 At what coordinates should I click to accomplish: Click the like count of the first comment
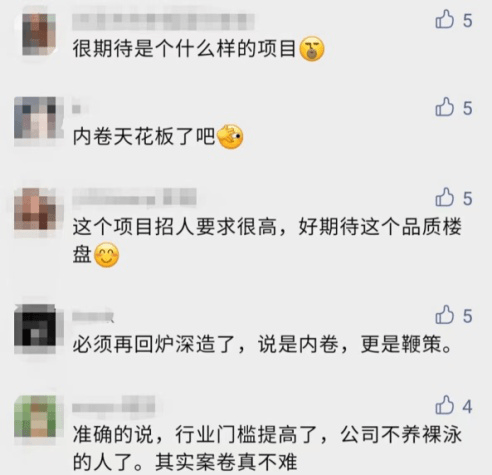tap(467, 21)
